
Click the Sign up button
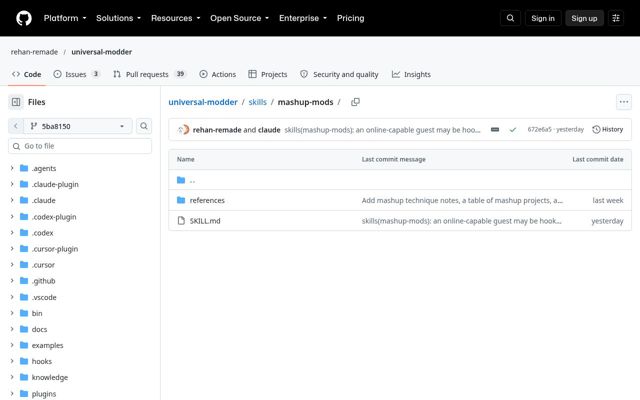584,18
